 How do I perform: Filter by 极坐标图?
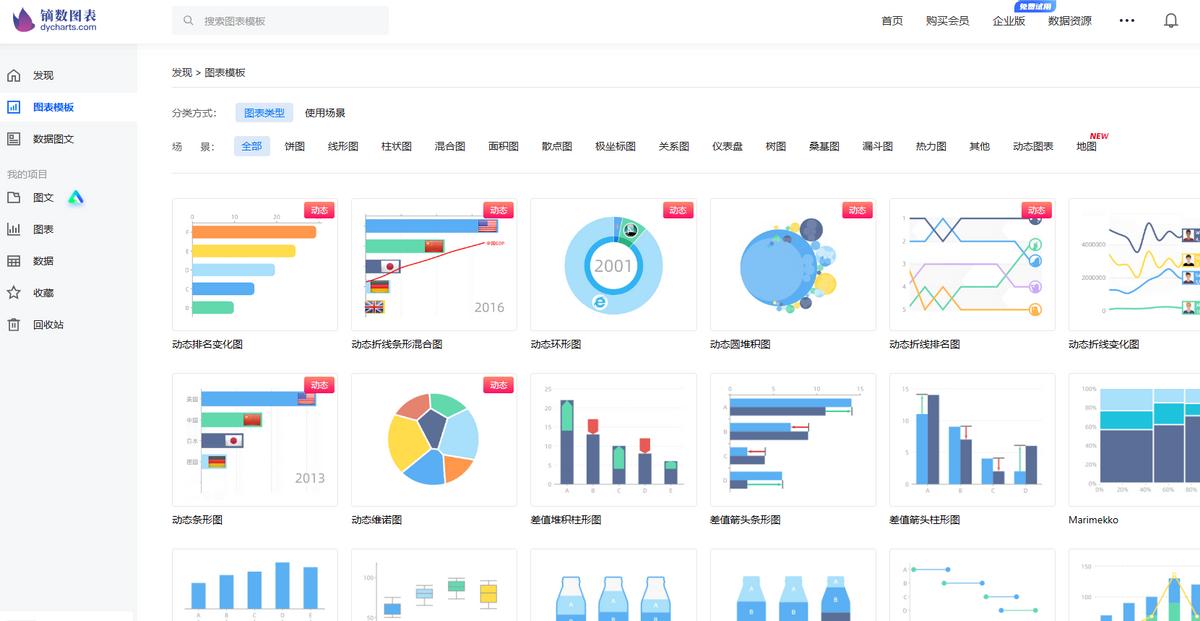(615, 146)
